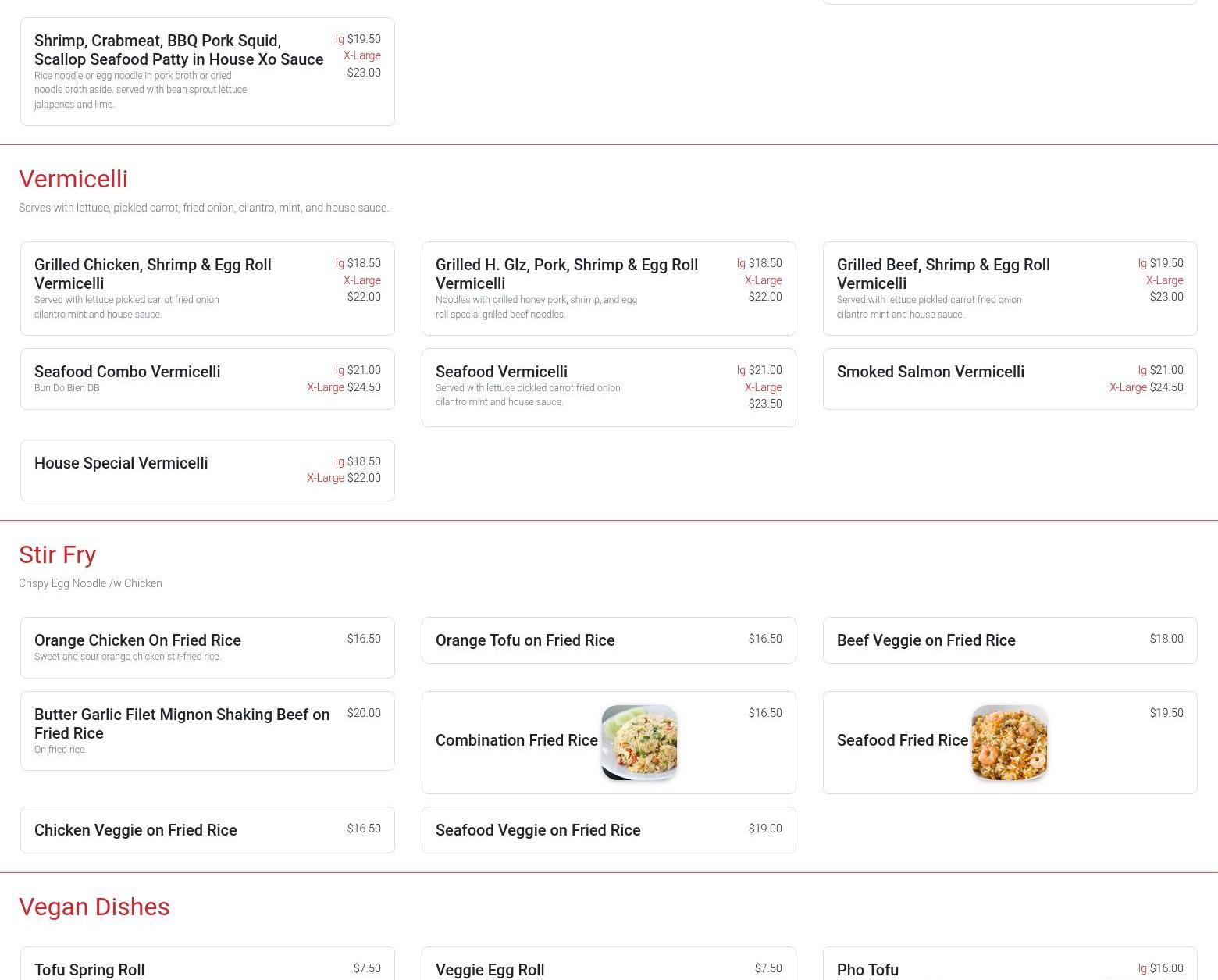This screenshot has height=980, width=1218.
Task: Click "Rice noodle or egg noodle" description
Action: [x=141, y=90]
